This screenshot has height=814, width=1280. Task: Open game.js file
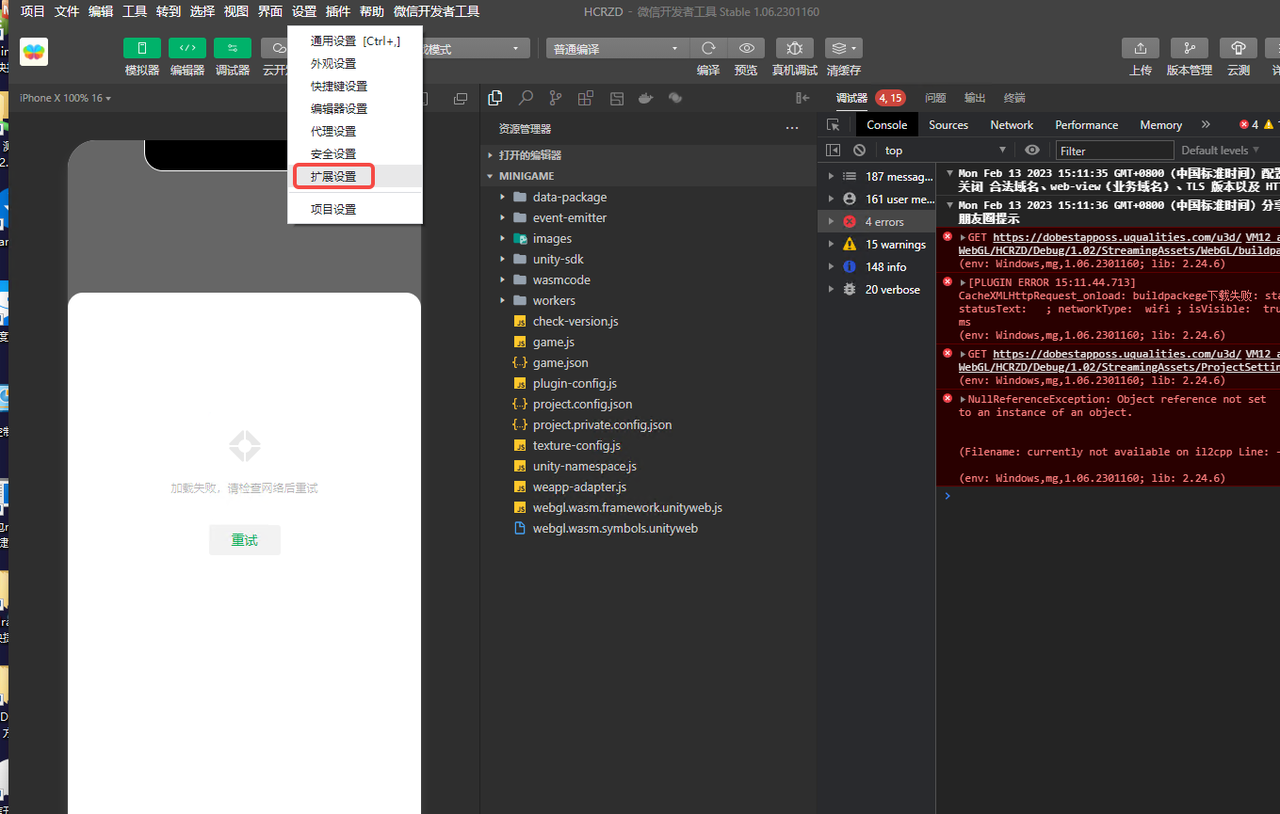(x=648, y=342)
